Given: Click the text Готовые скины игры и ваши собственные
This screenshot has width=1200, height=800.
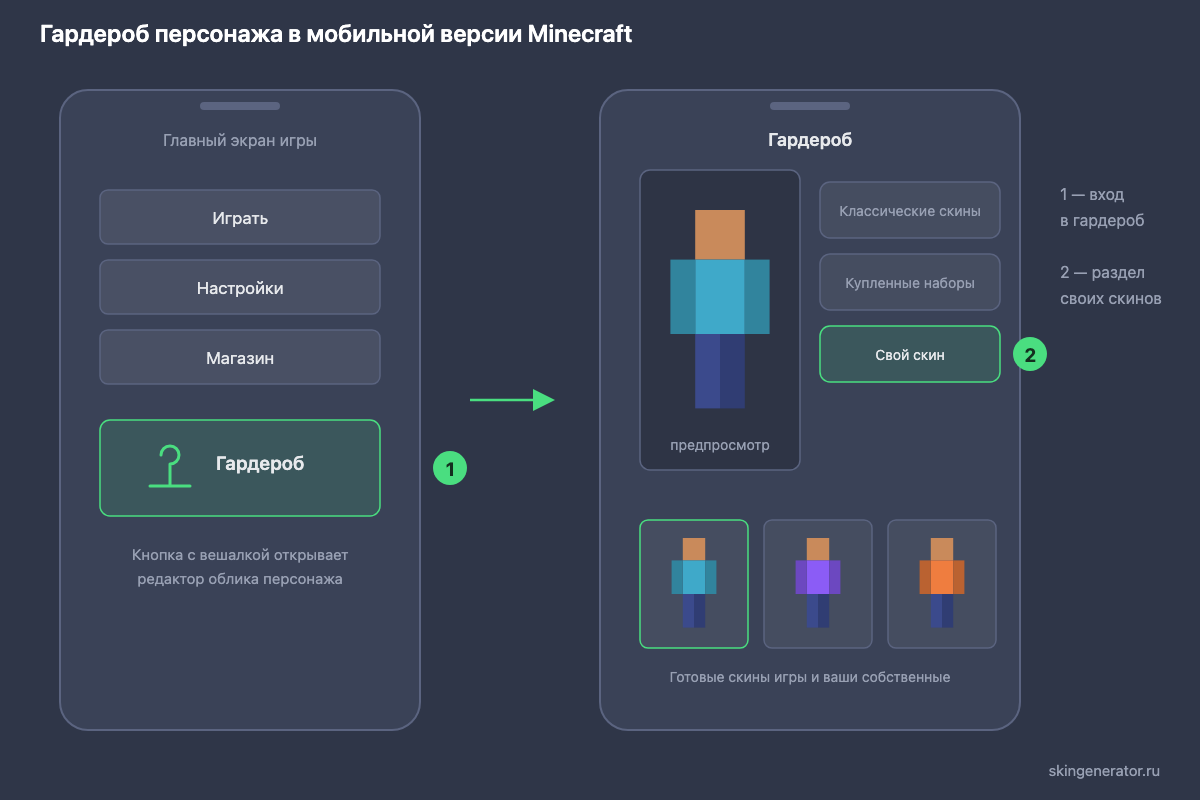Looking at the screenshot, I should 810,677.
